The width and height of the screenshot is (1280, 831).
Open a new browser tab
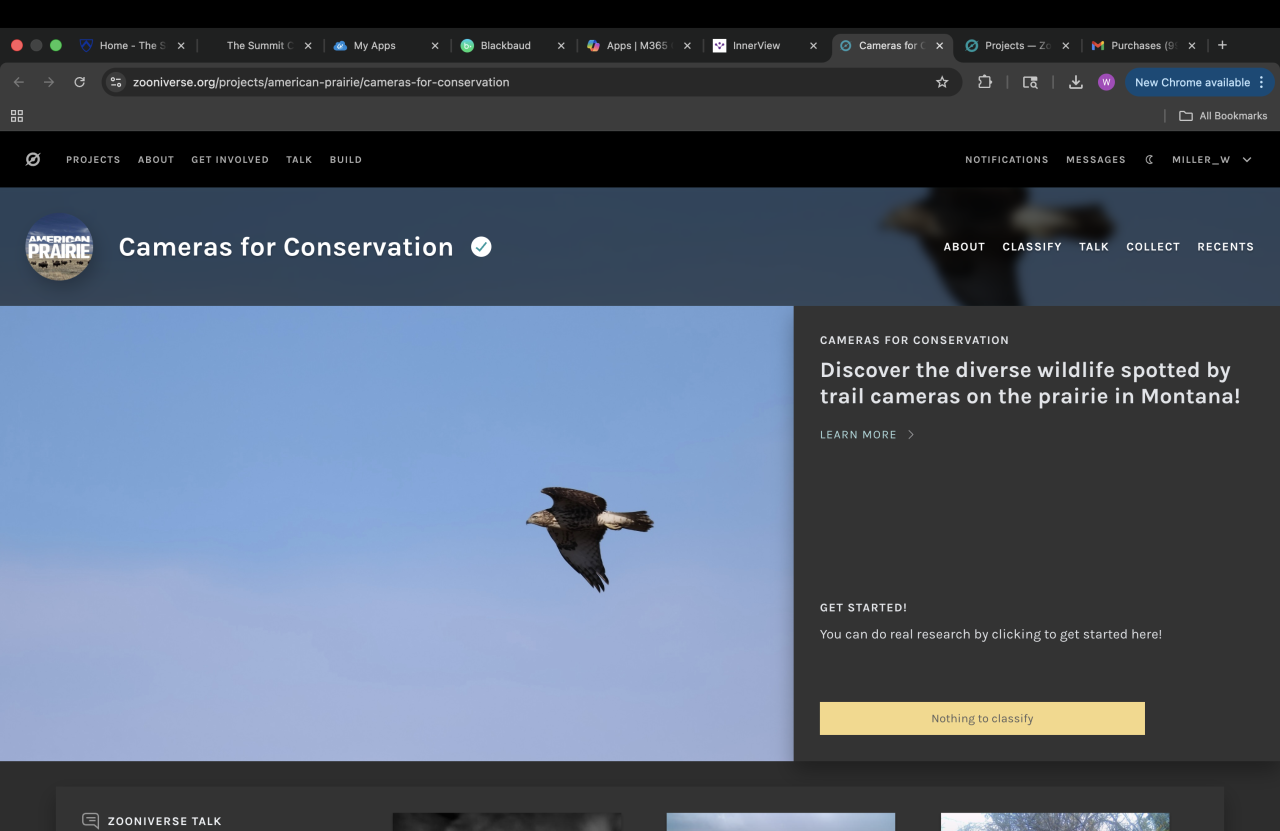(x=1222, y=45)
